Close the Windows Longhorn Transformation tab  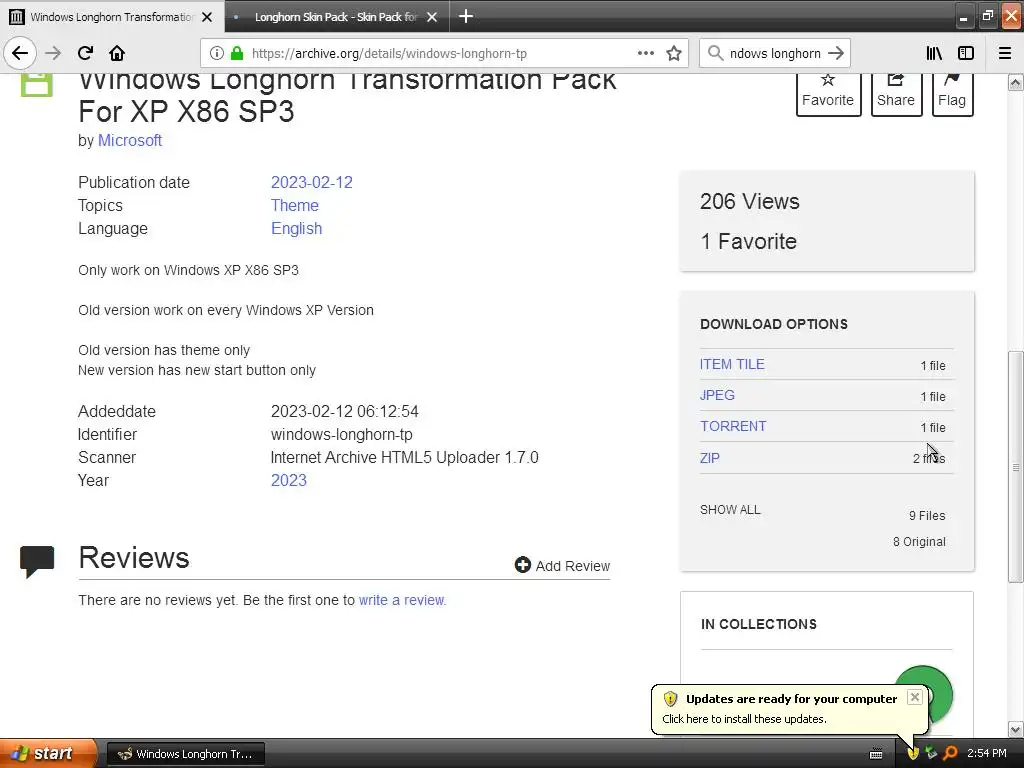pos(207,17)
